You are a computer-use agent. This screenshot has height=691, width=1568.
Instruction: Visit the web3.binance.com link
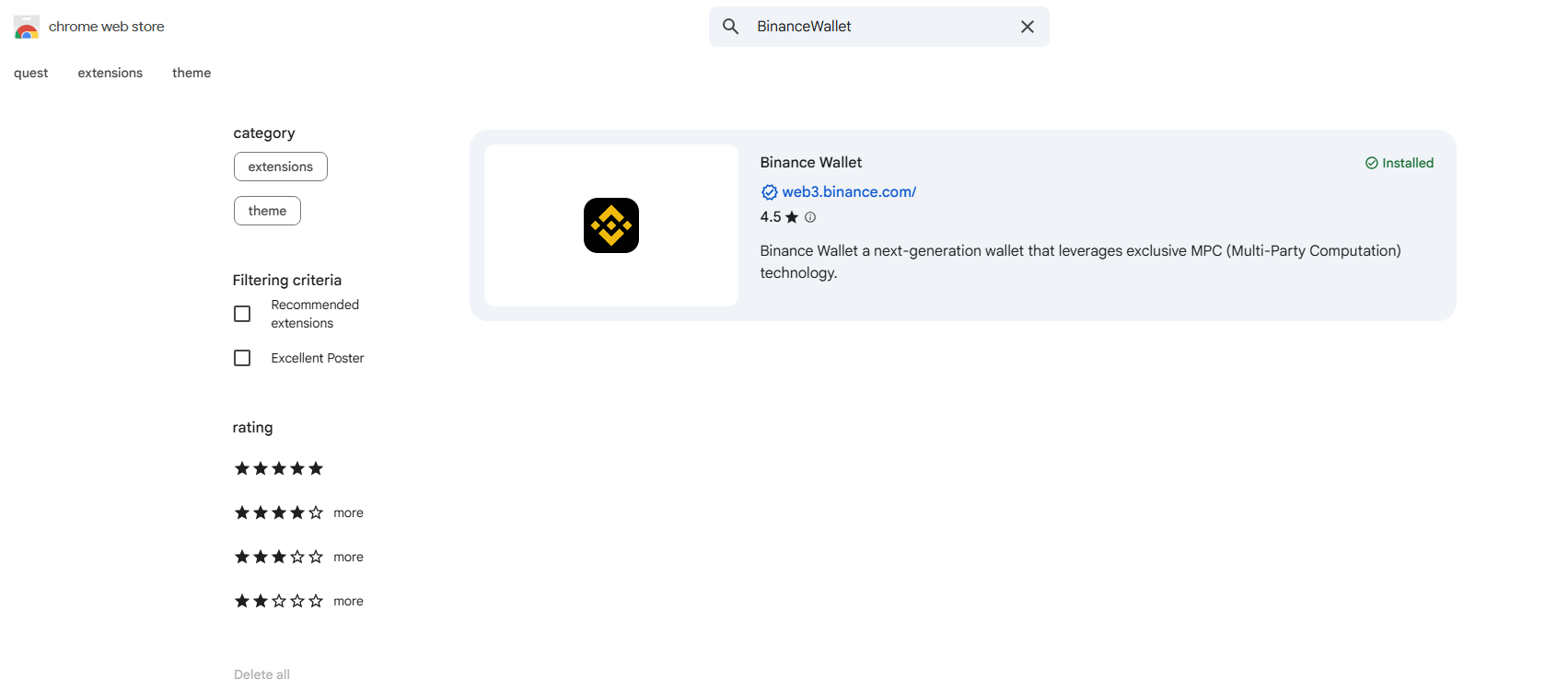click(x=849, y=191)
